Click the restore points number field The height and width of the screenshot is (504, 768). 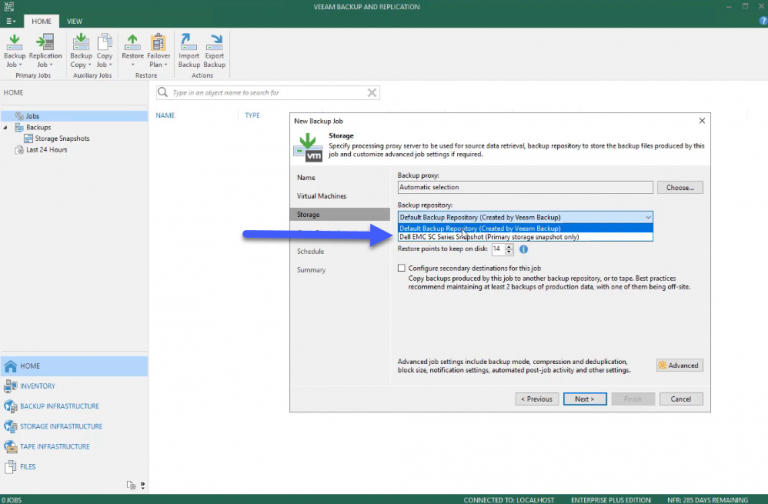pos(498,249)
